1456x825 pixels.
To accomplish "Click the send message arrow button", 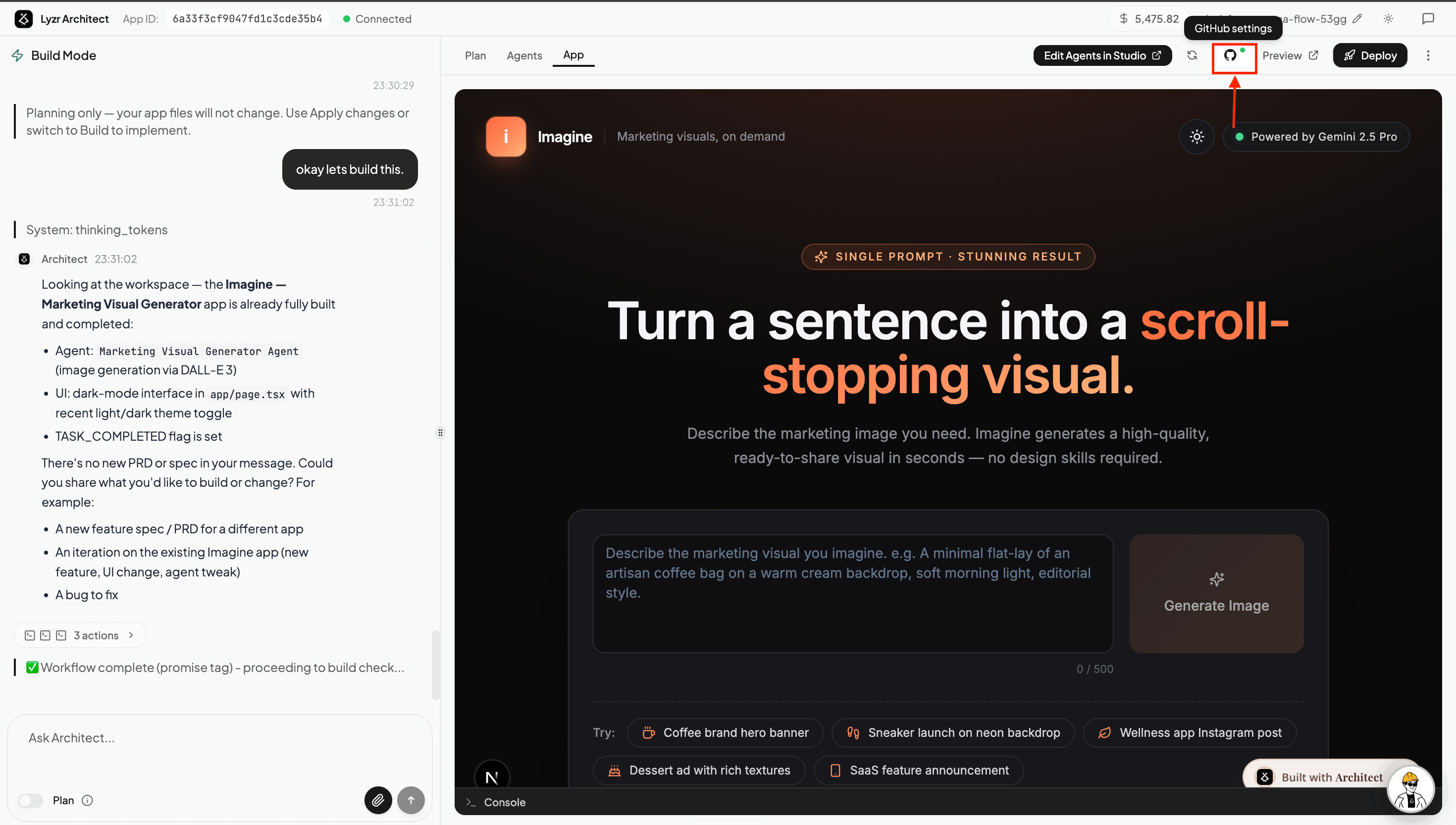I will point(411,800).
